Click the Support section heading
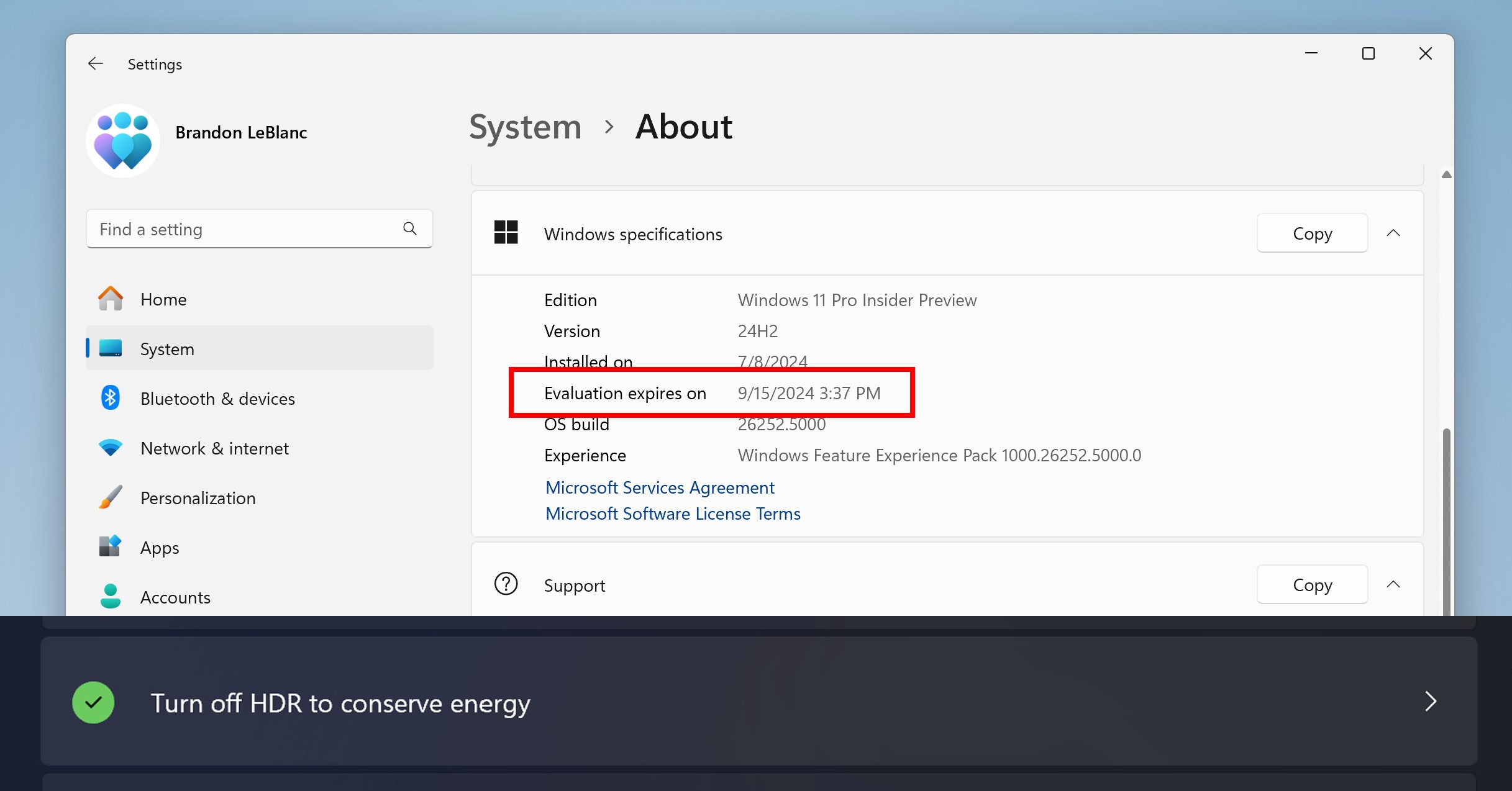 575,585
